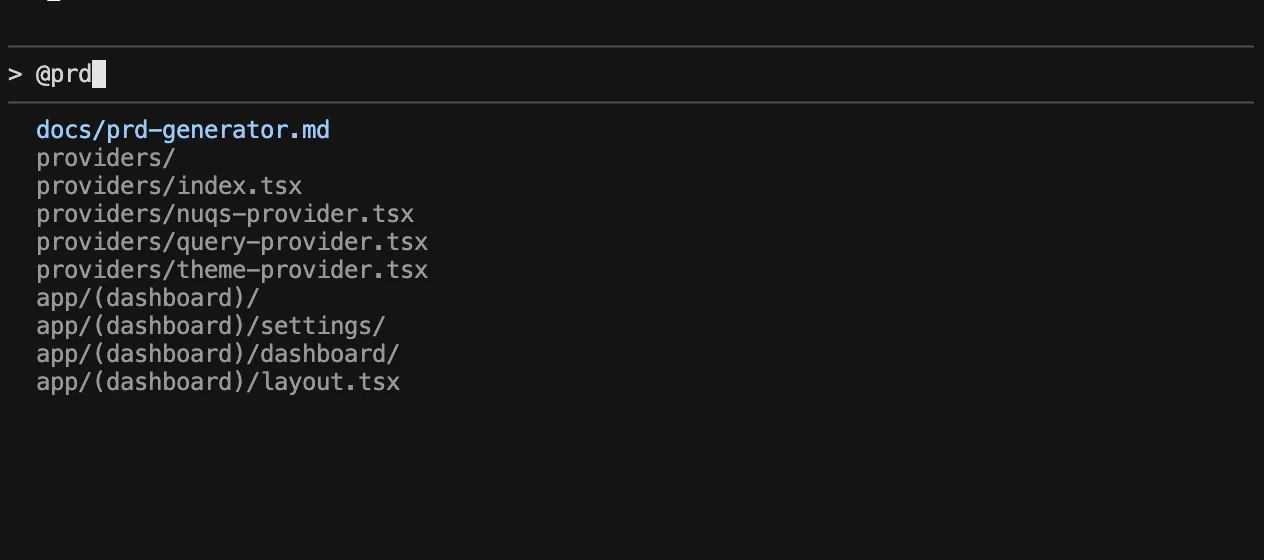
Task: Choose providers/query-provider.tsx in autocomplete list
Action: pyautogui.click(x=232, y=242)
